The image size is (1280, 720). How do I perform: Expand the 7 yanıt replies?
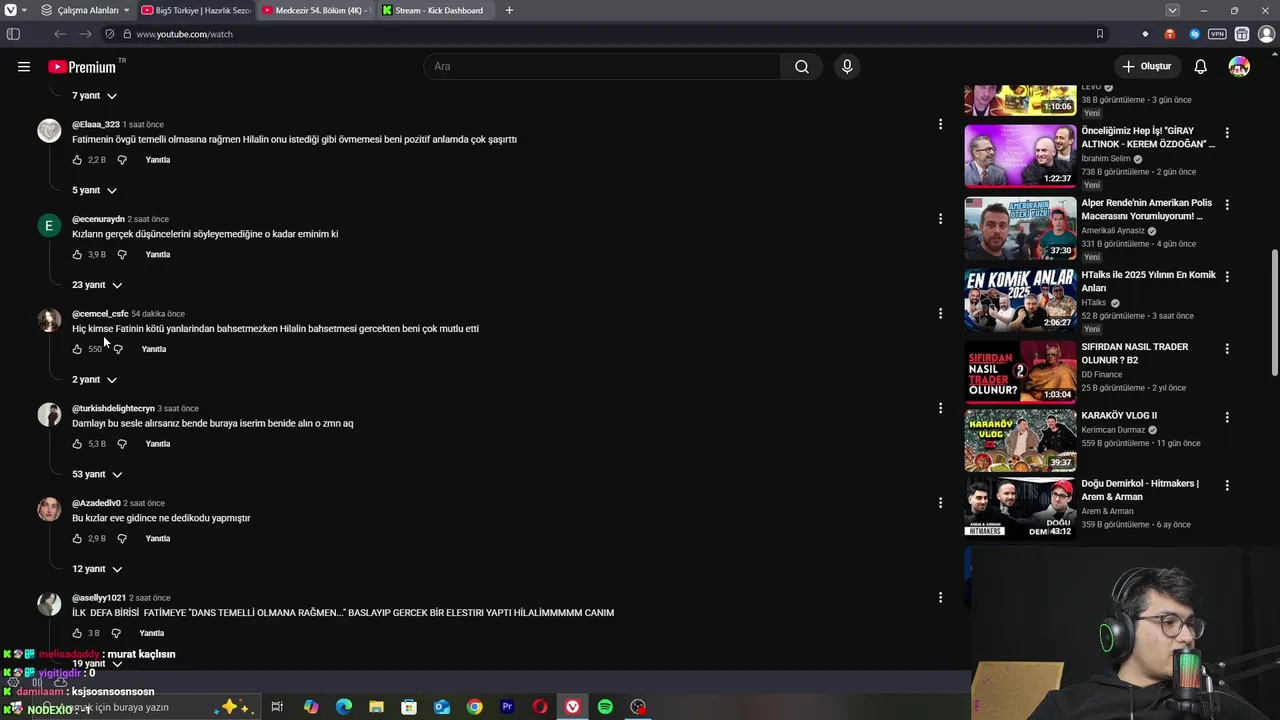pos(94,96)
